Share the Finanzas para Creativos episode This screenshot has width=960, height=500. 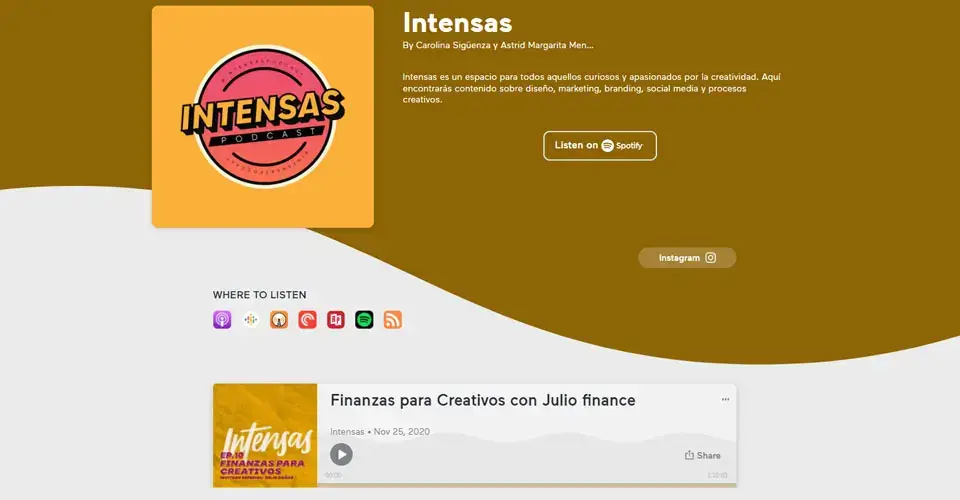[x=702, y=455]
